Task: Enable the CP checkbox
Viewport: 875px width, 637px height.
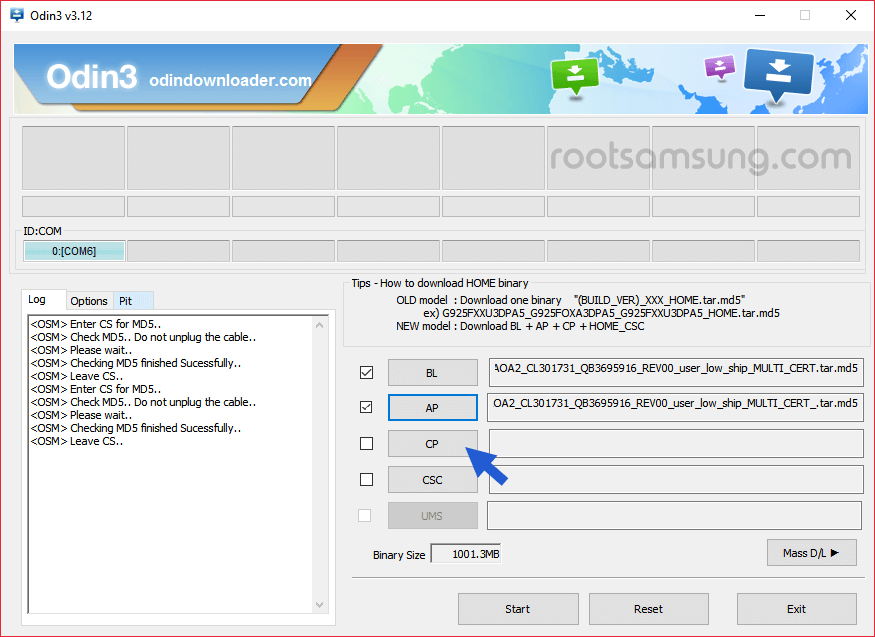Action: [x=366, y=443]
